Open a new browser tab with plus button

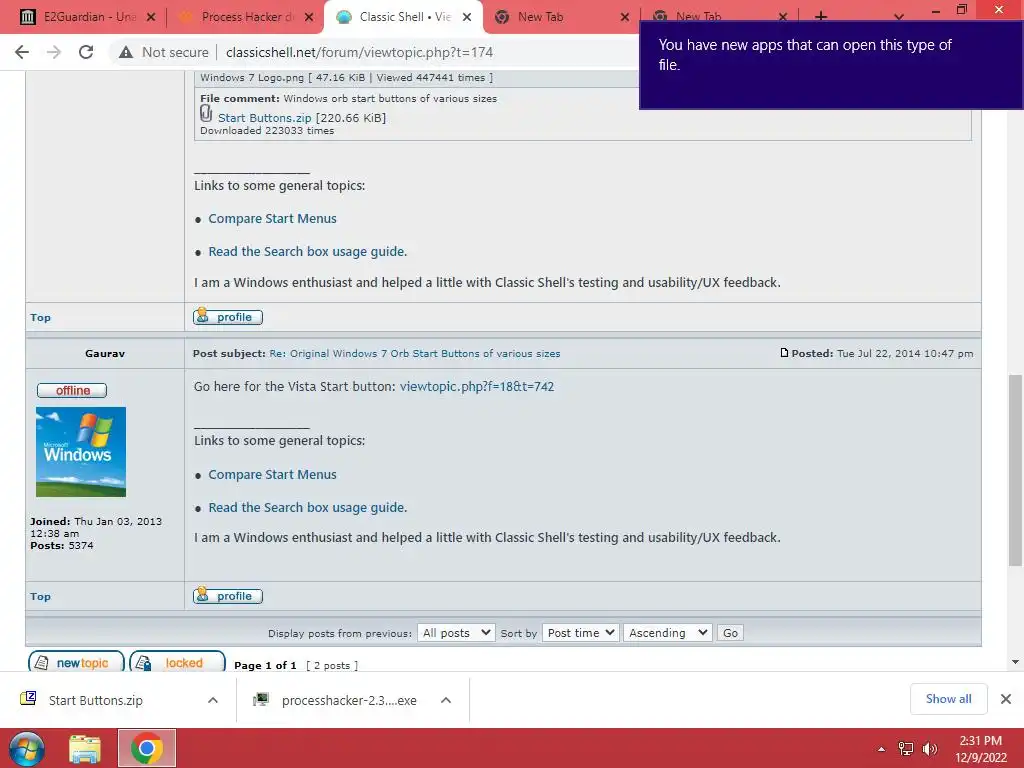pyautogui.click(x=821, y=17)
